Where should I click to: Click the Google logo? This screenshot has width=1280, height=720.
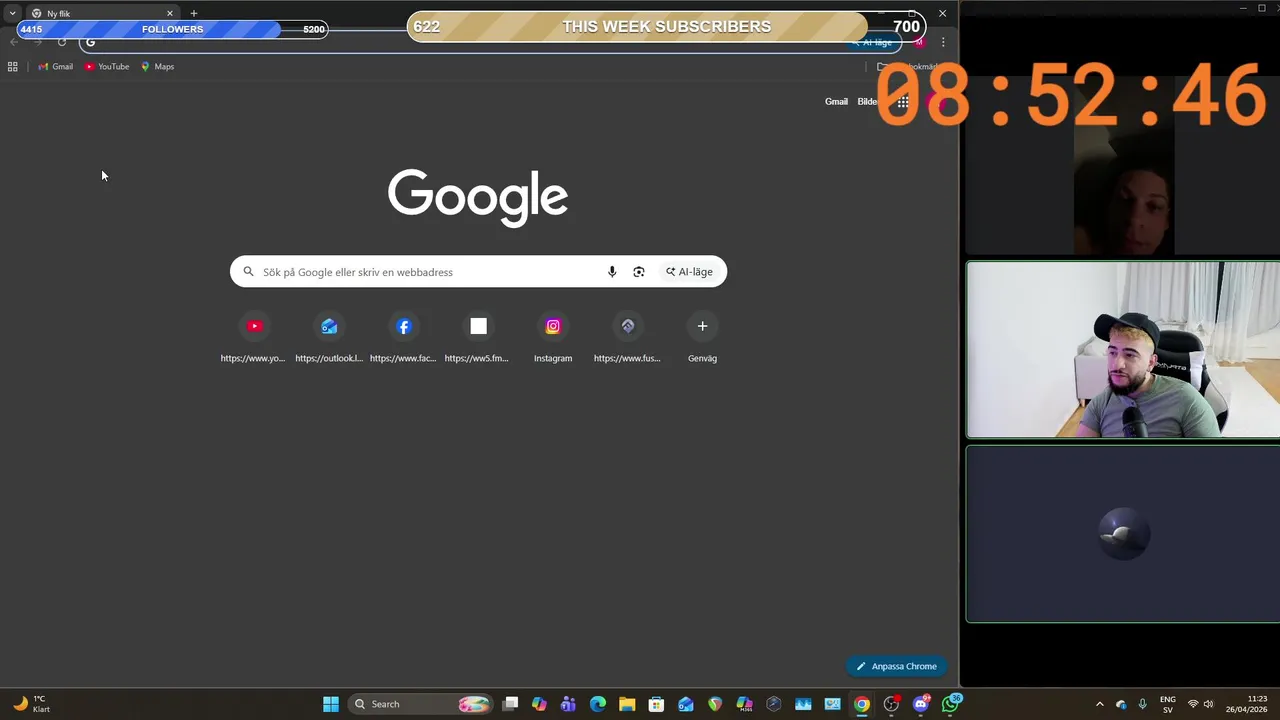tap(478, 197)
